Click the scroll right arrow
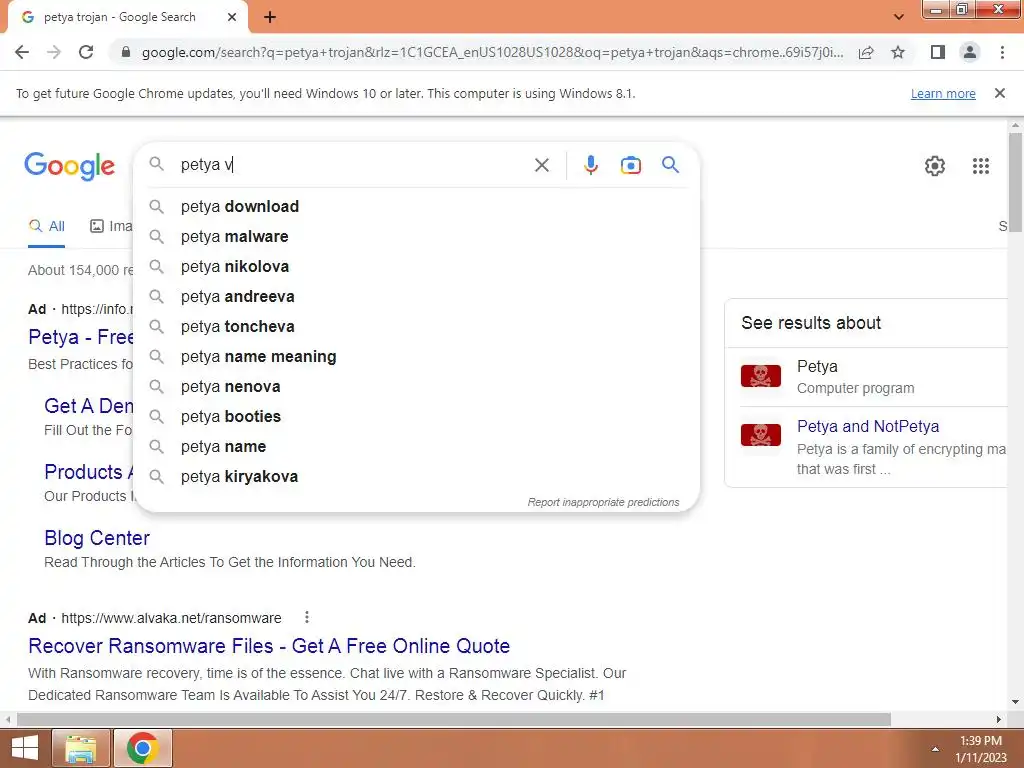 pos(999,719)
